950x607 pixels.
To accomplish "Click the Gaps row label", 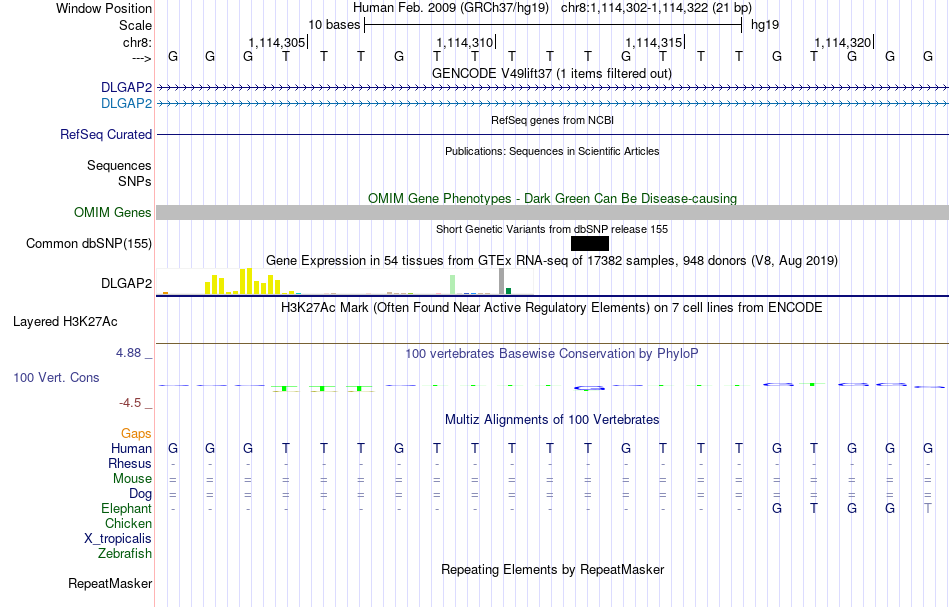I will click(x=136, y=433).
